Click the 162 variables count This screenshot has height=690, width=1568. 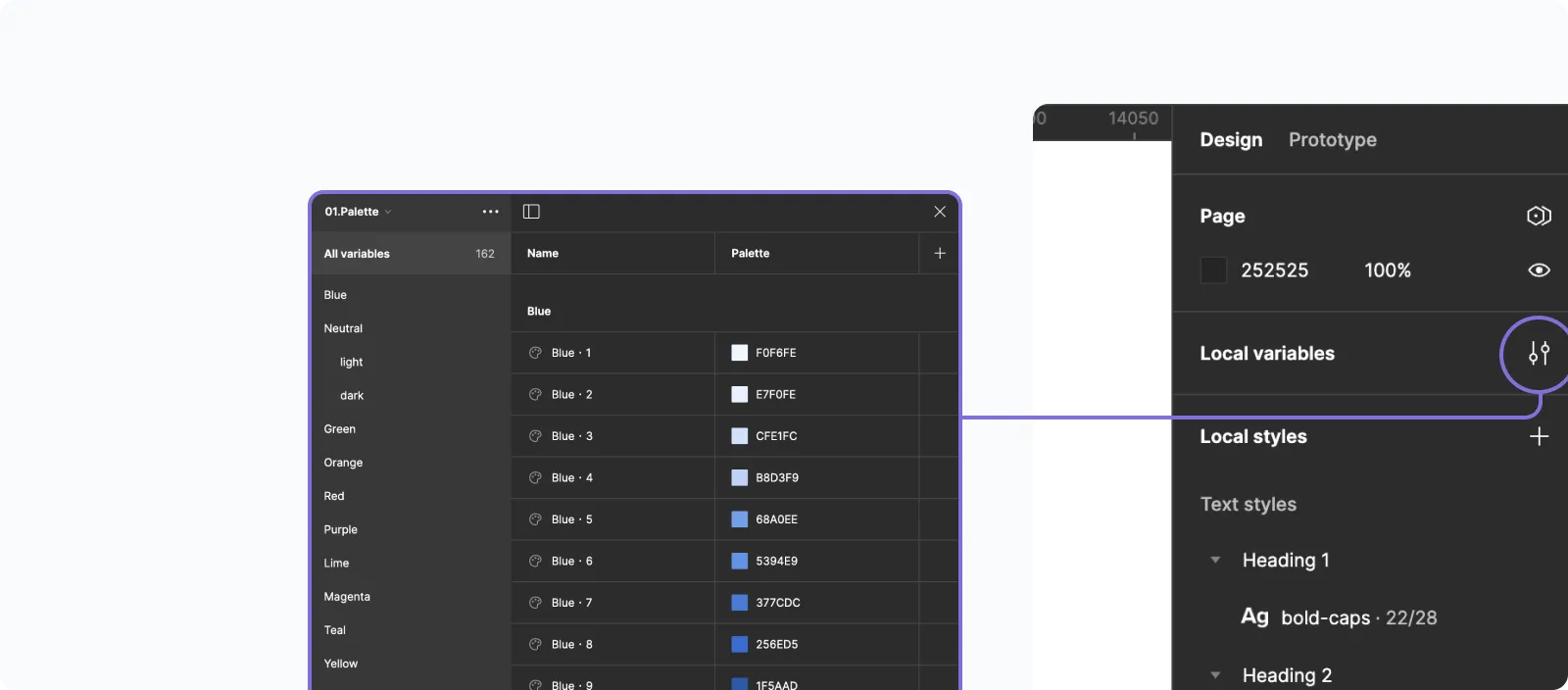coord(485,254)
